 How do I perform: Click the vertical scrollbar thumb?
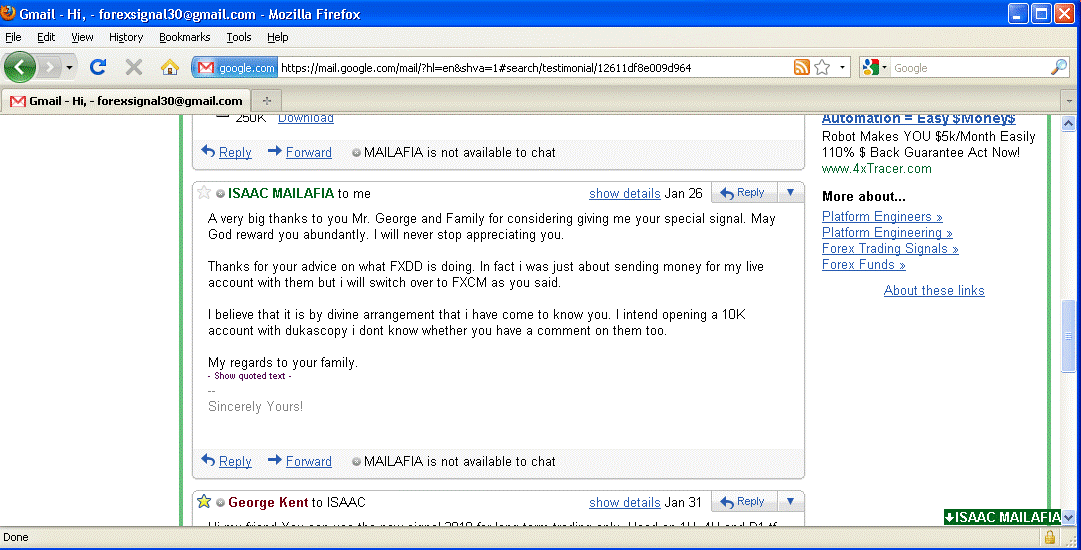[1069, 336]
